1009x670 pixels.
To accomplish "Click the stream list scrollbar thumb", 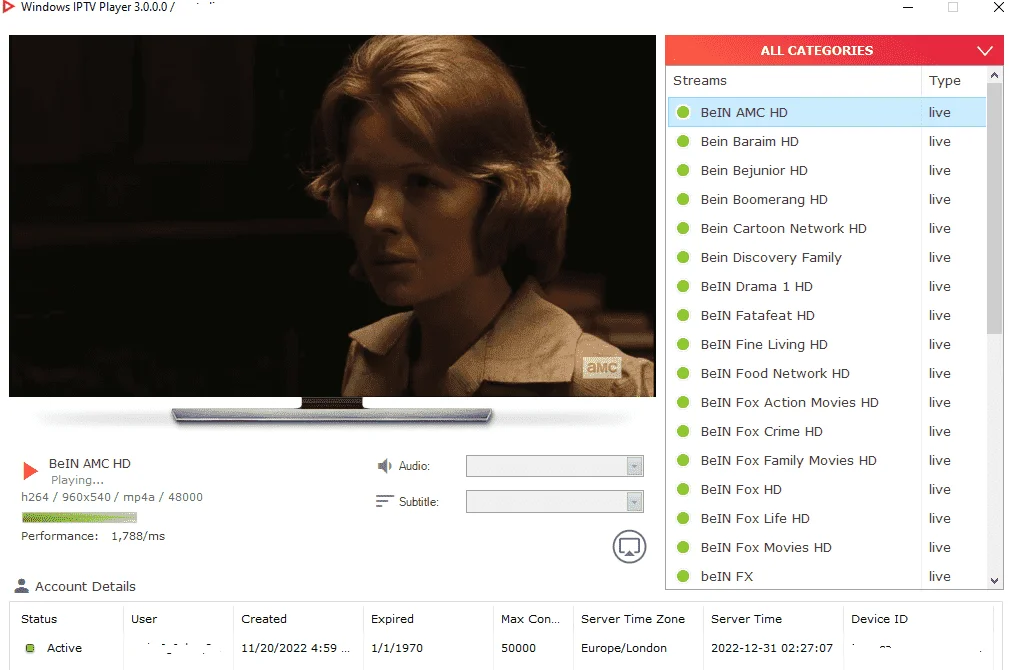I will [x=995, y=208].
